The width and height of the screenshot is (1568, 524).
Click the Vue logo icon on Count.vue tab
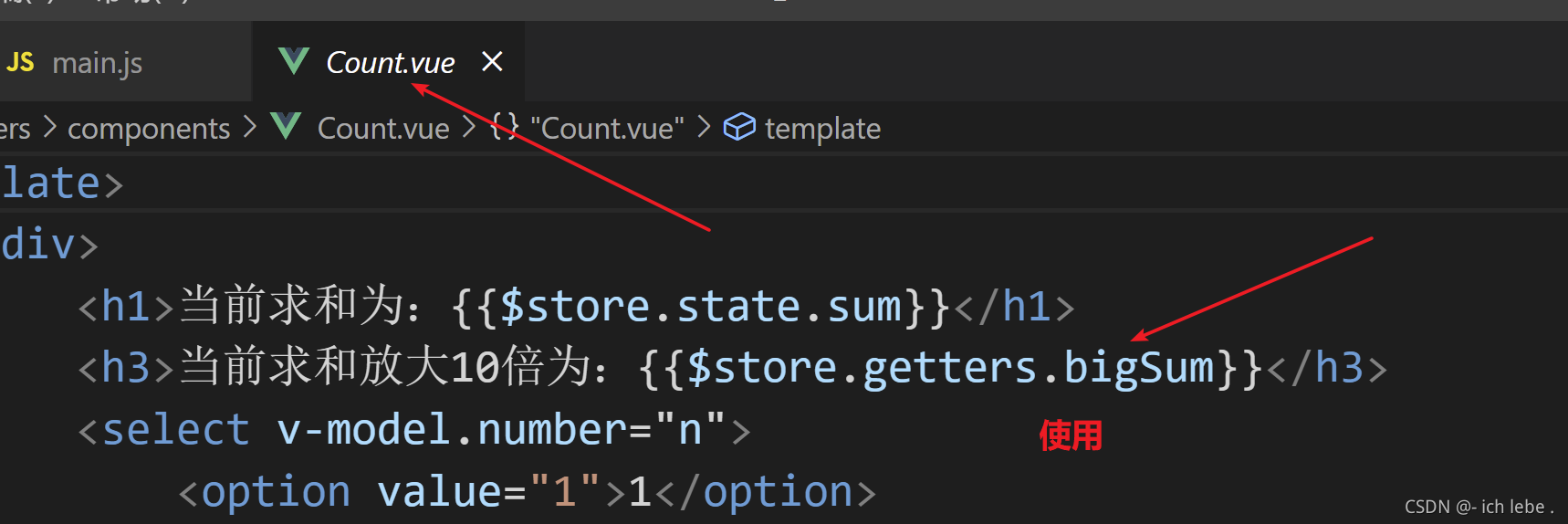294,62
